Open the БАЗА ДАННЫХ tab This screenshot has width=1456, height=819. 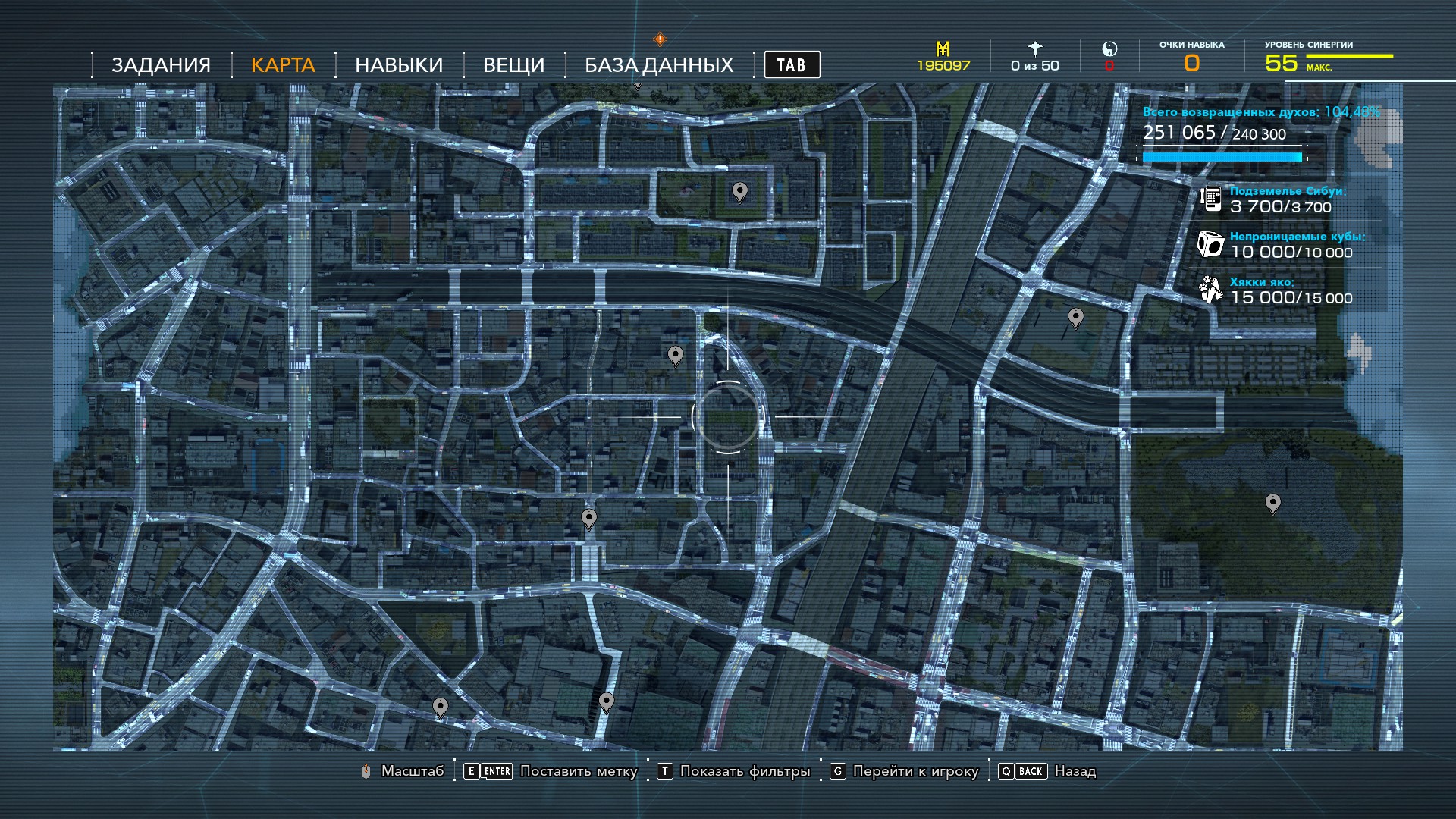coord(658,65)
